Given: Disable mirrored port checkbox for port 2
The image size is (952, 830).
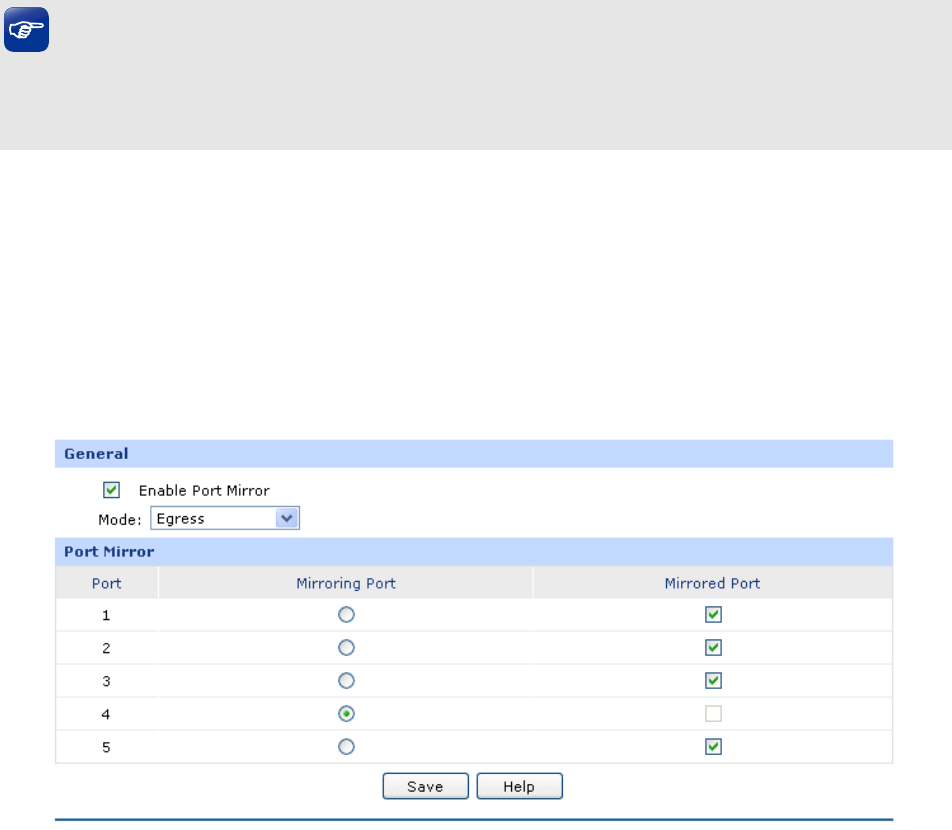Looking at the screenshot, I should click(x=713, y=648).
